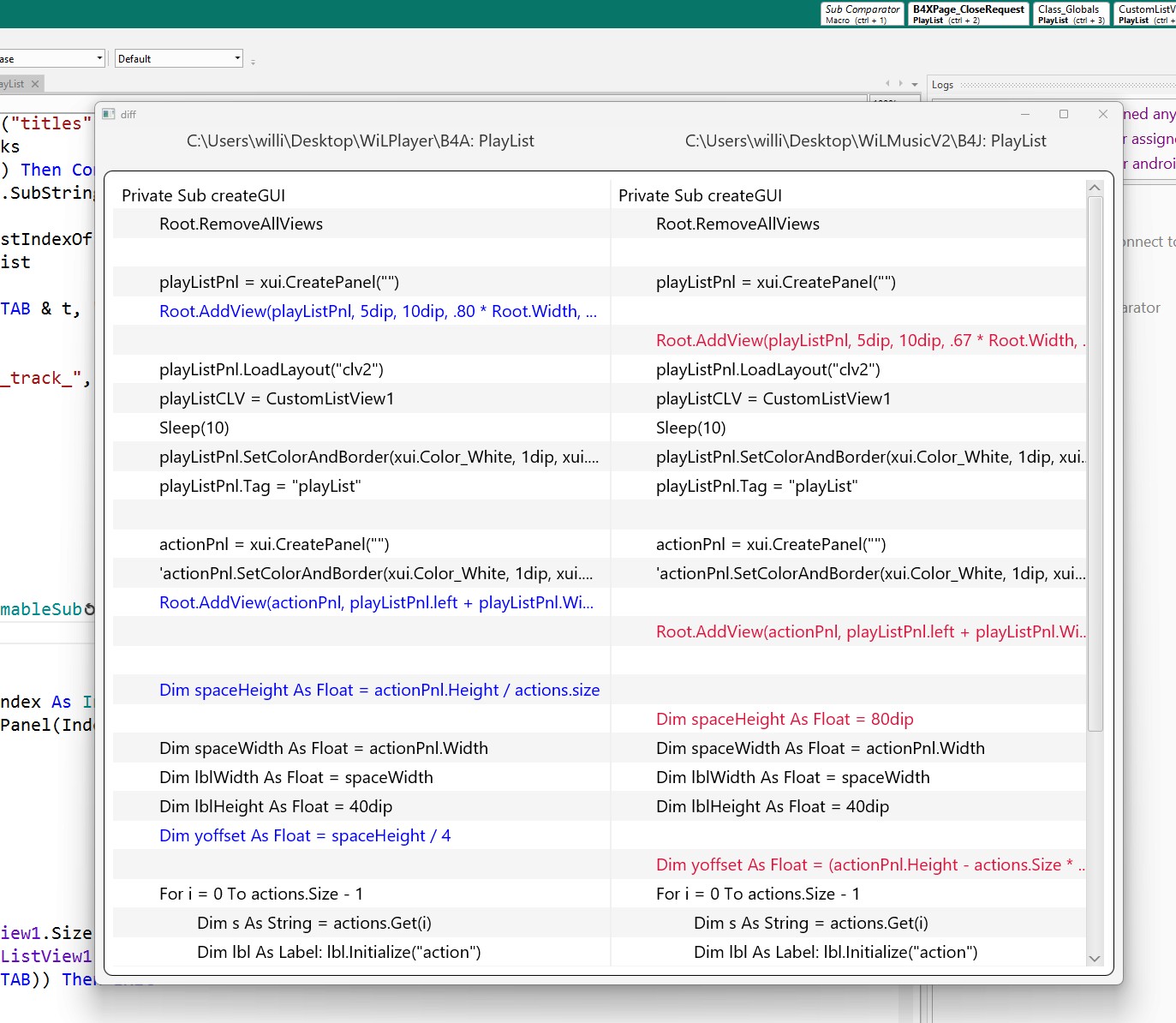This screenshot has height=1023, width=1176.
Task: Click the scroll down arrow in diff
Action: click(1094, 958)
